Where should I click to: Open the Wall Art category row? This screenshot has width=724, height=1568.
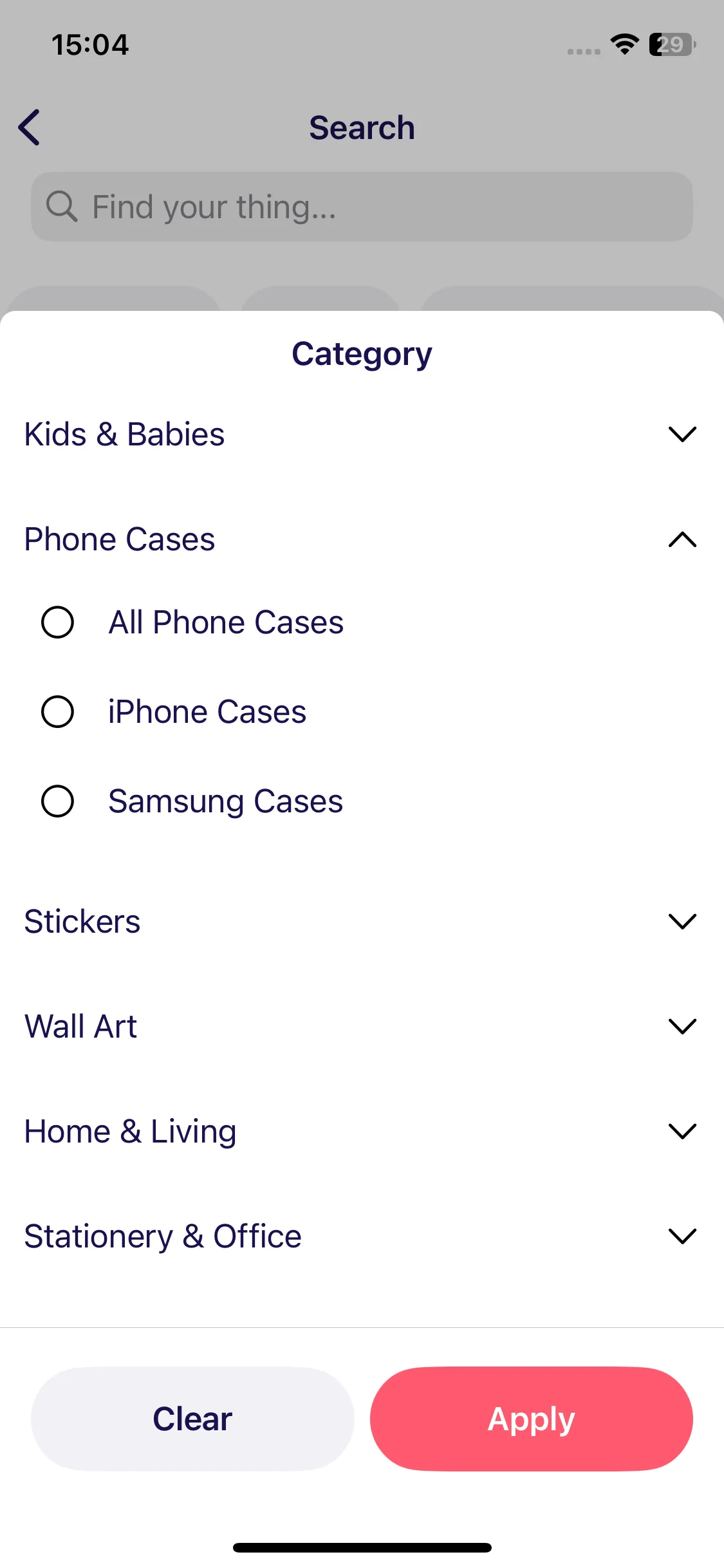coord(362,1026)
